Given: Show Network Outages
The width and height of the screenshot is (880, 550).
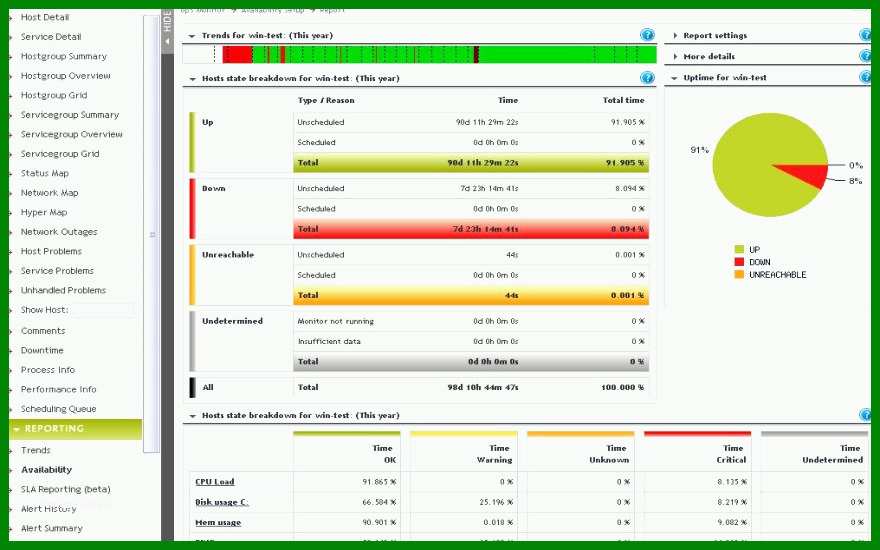Looking at the screenshot, I should pyautogui.click(x=59, y=232).
